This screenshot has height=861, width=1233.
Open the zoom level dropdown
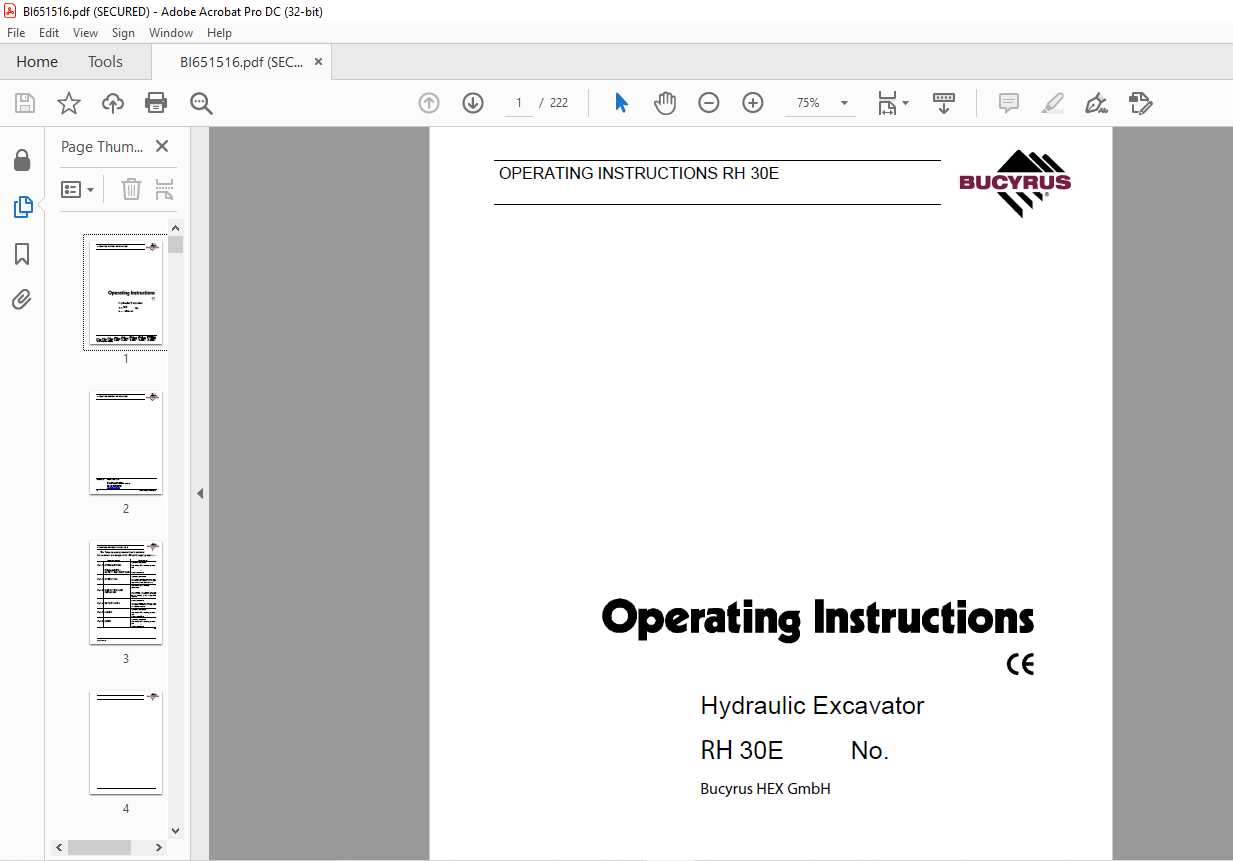[x=845, y=103]
